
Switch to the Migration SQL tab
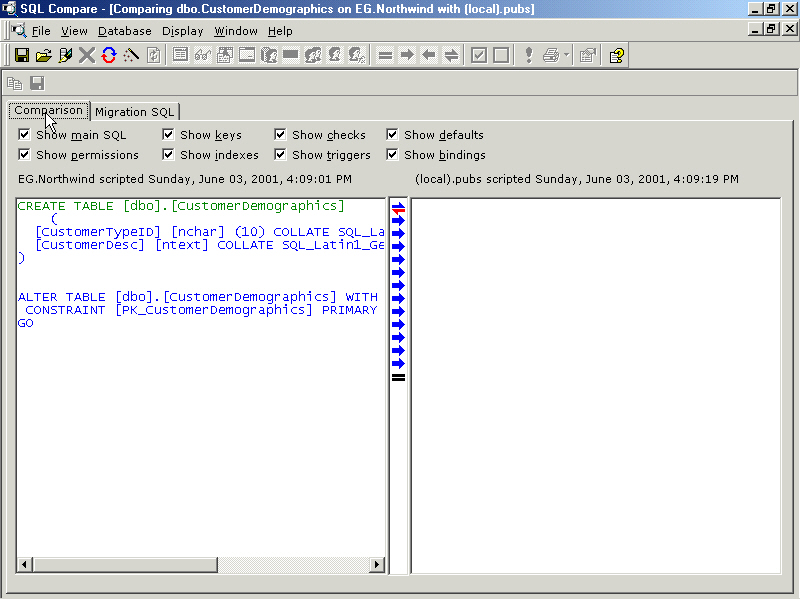(x=135, y=112)
